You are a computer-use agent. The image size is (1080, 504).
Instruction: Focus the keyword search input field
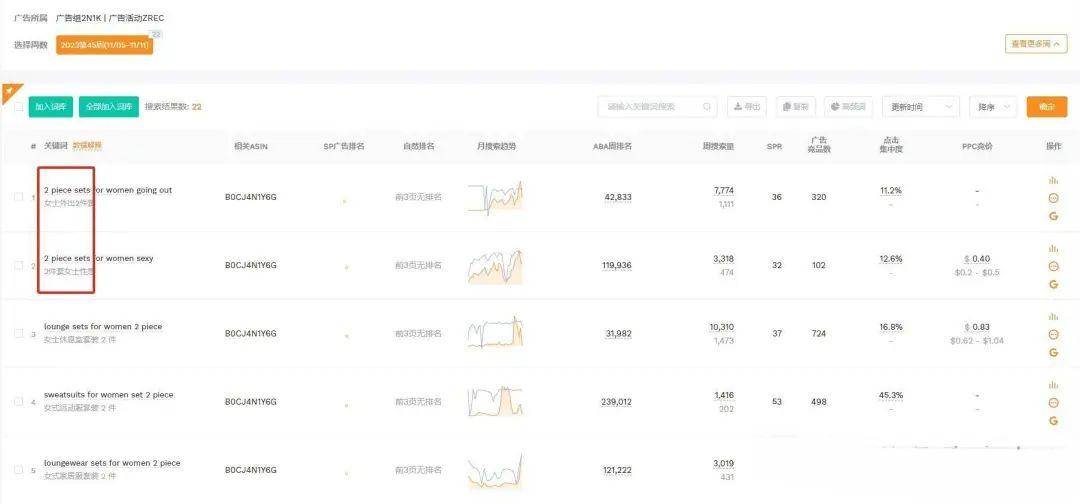tap(657, 107)
